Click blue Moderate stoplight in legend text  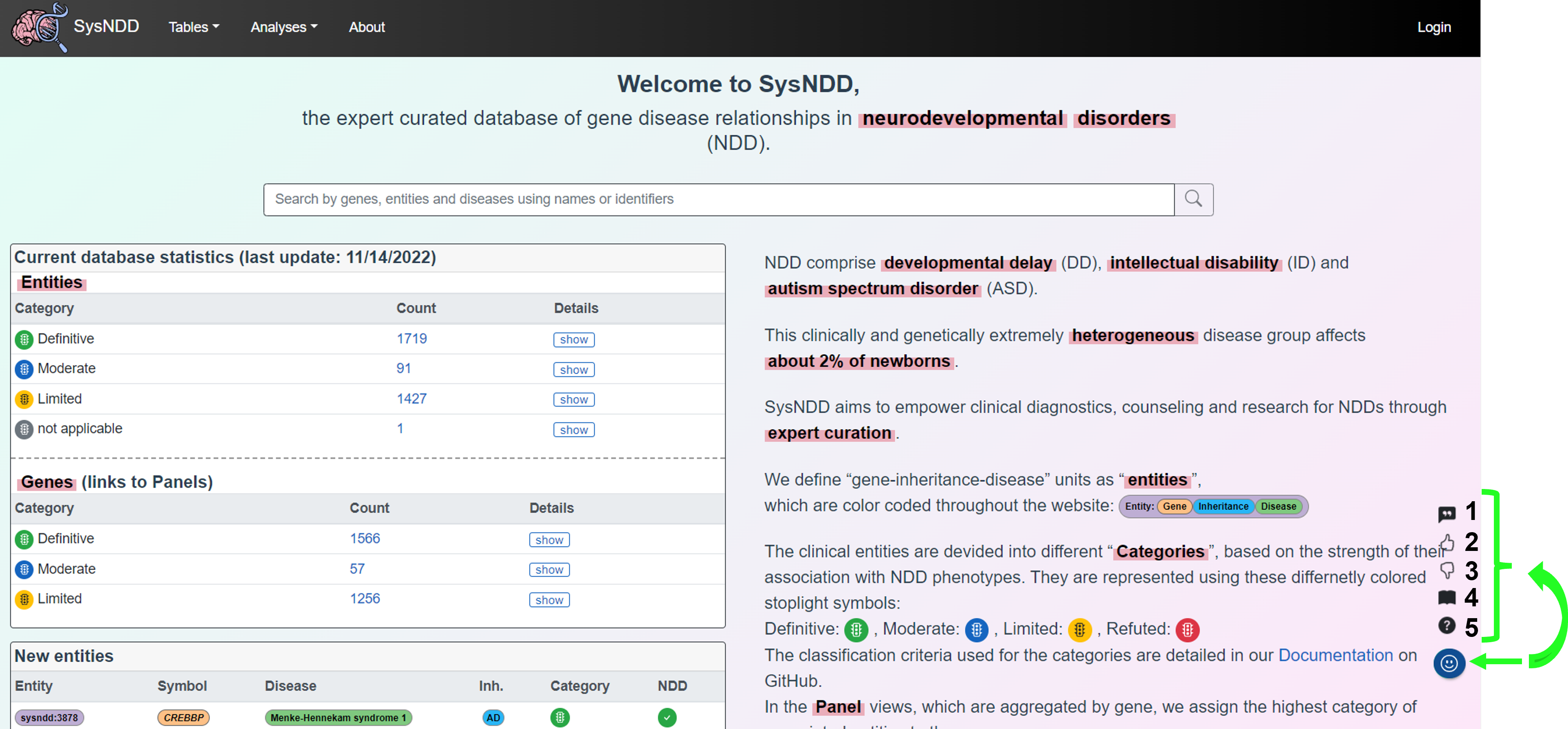(976, 630)
